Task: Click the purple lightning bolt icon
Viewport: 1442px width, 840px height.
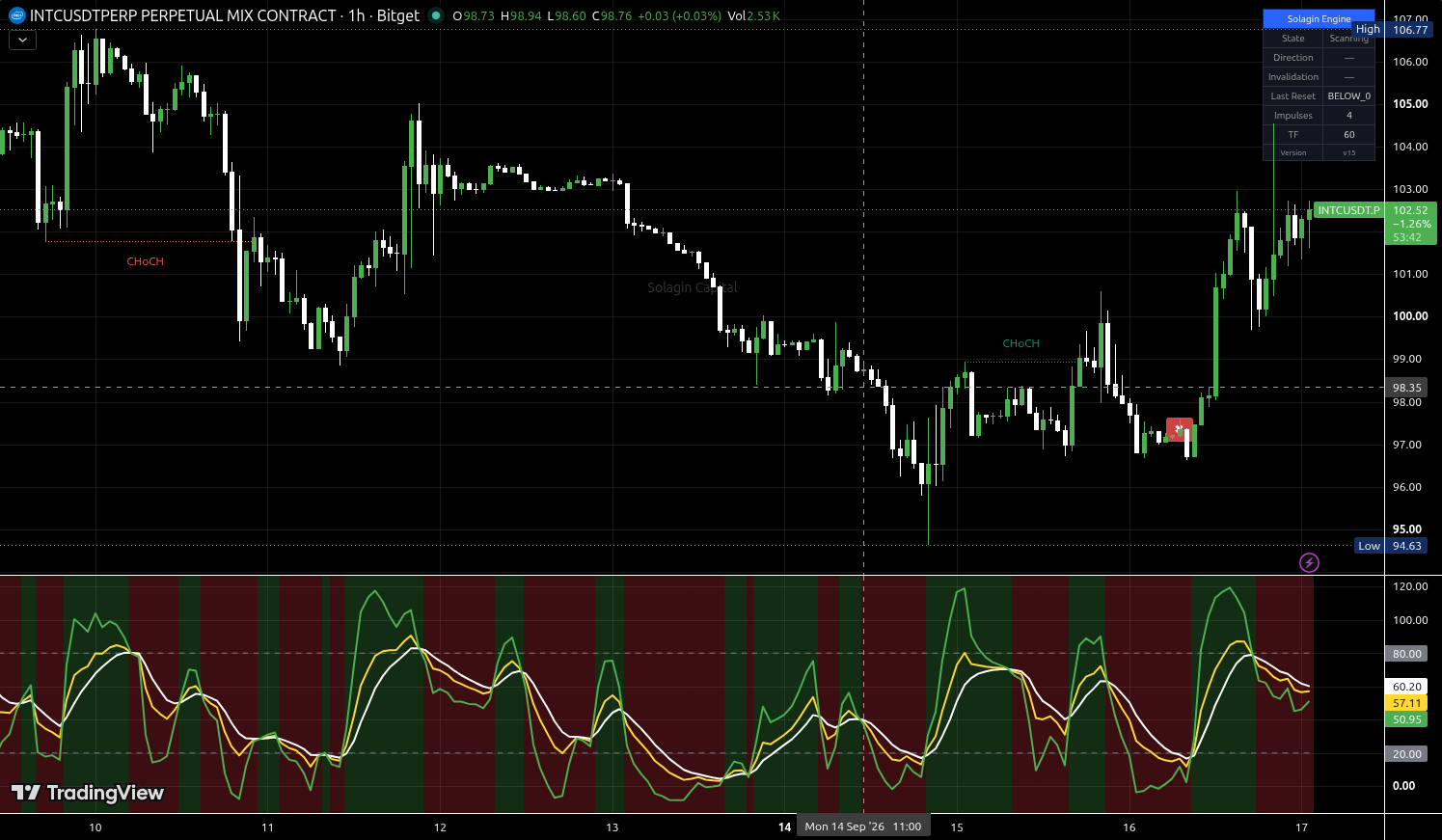Action: [1309, 562]
